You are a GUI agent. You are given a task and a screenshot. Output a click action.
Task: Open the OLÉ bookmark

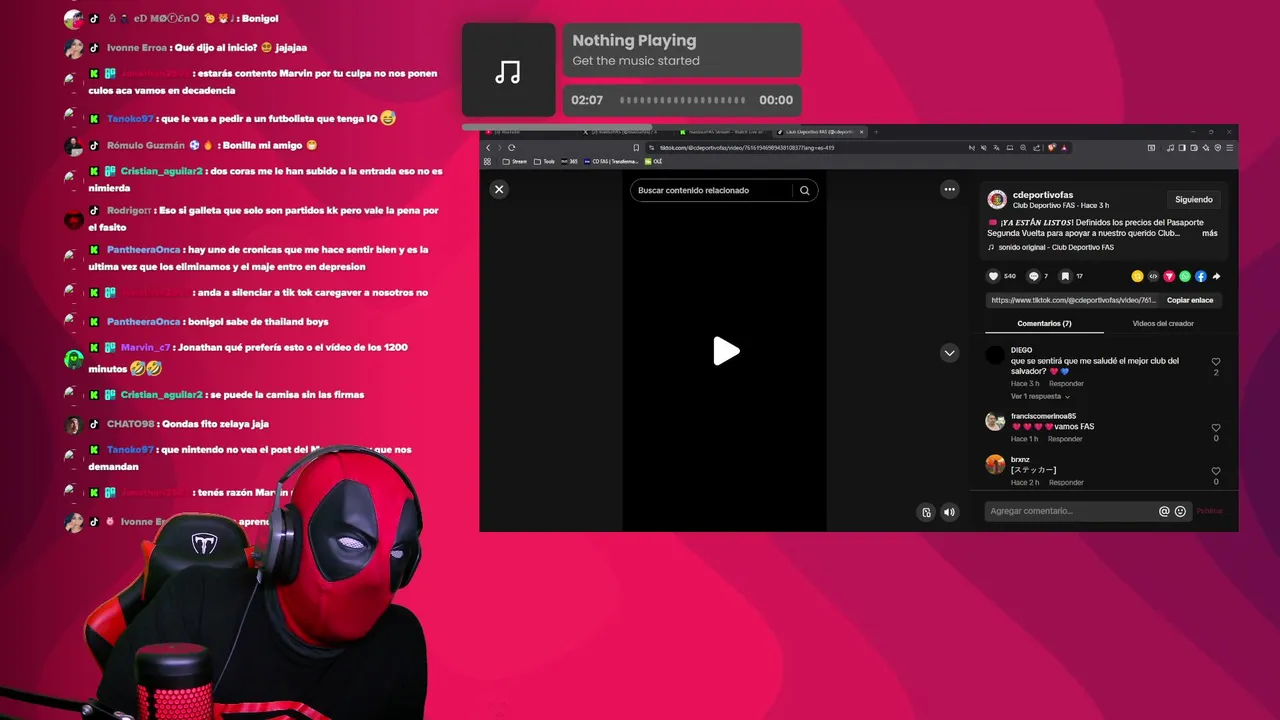click(654, 161)
